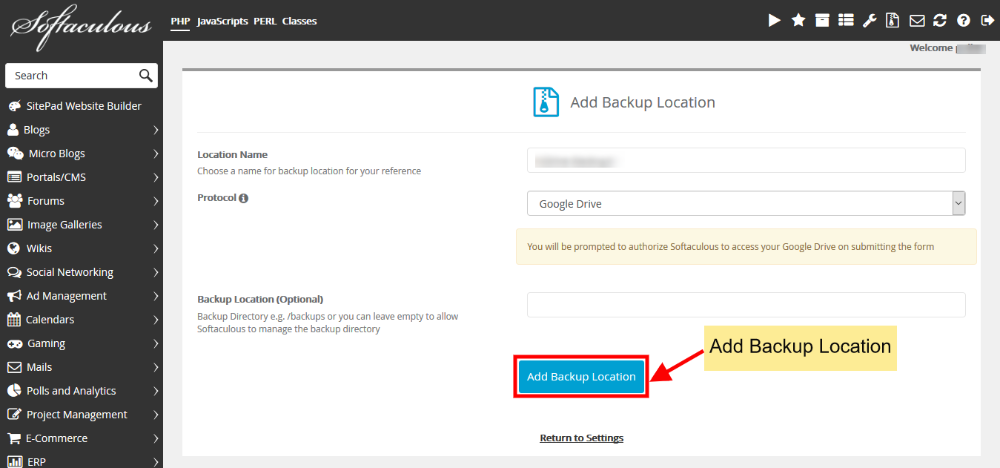Focus the Backup Location (Optional) field
Image resolution: width=1000 pixels, height=468 pixels.
[746, 305]
